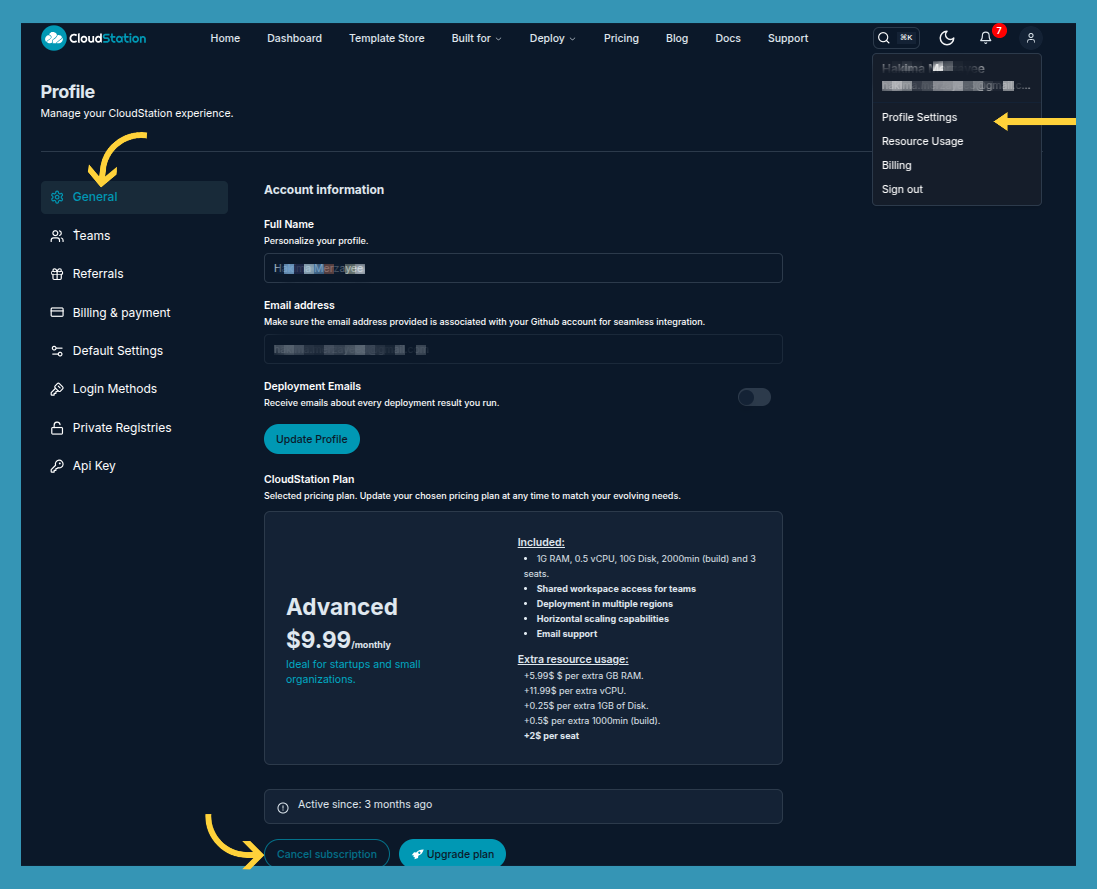This screenshot has width=1097, height=889.
Task: Expand the Deploy dropdown menu
Action: coord(553,38)
